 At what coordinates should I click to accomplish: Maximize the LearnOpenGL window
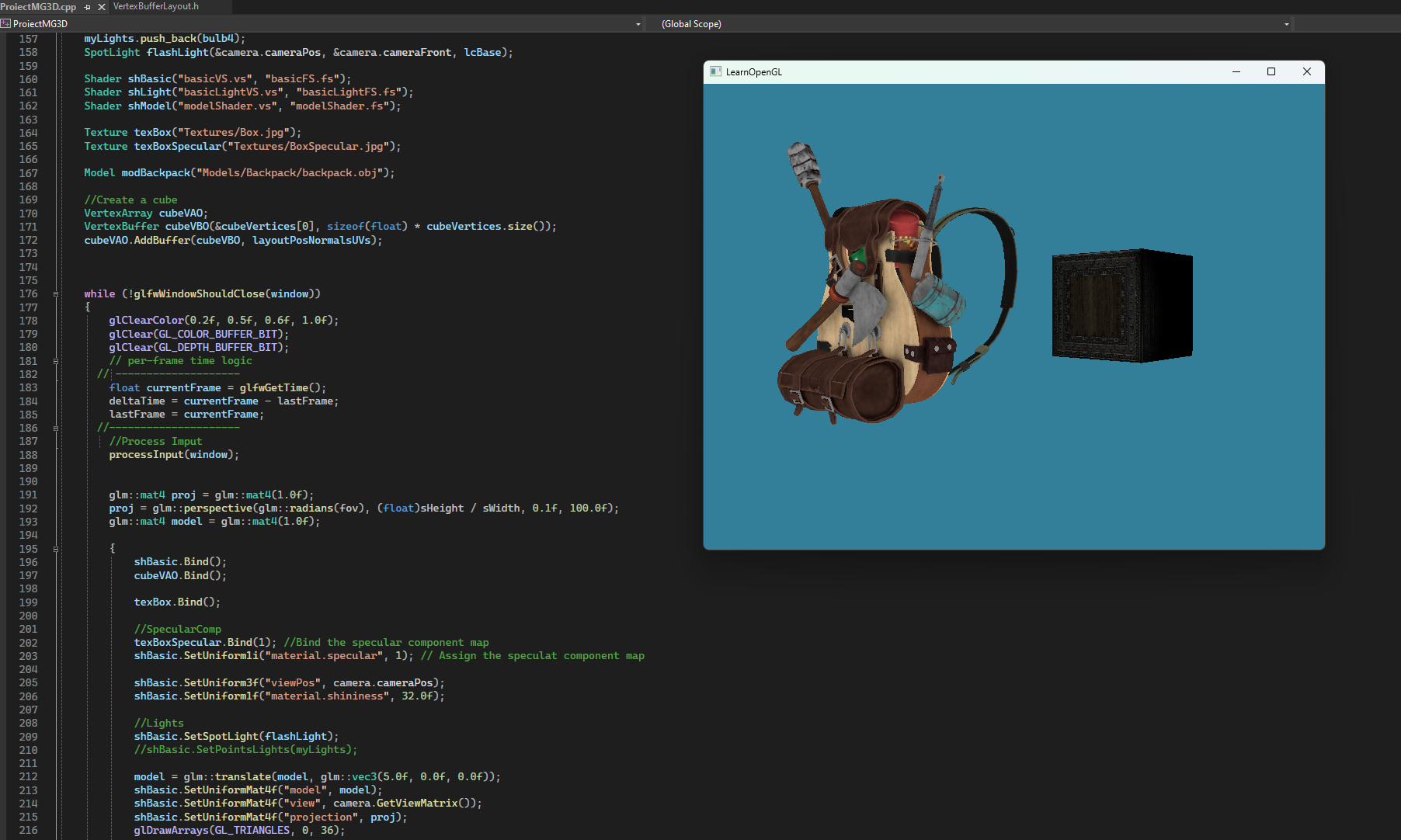click(x=1271, y=71)
